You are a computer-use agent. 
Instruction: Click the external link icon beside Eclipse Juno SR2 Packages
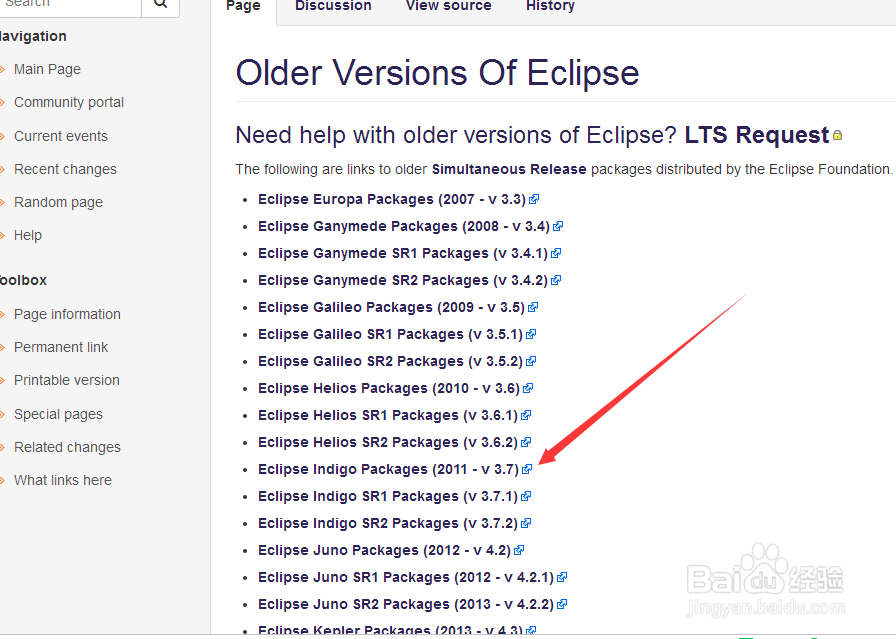[x=564, y=603]
